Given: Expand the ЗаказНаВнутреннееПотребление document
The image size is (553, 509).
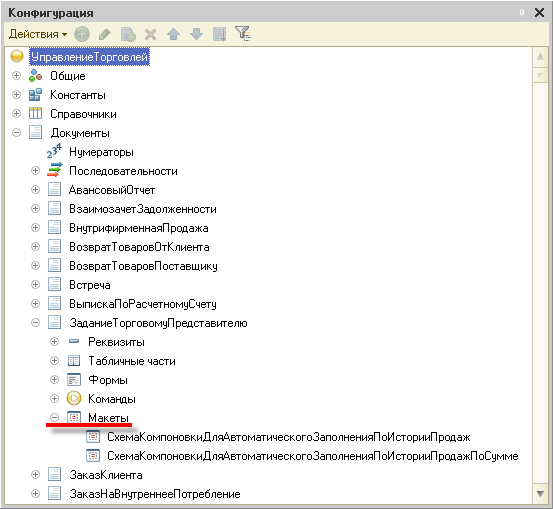Looking at the screenshot, I should click(x=35, y=494).
